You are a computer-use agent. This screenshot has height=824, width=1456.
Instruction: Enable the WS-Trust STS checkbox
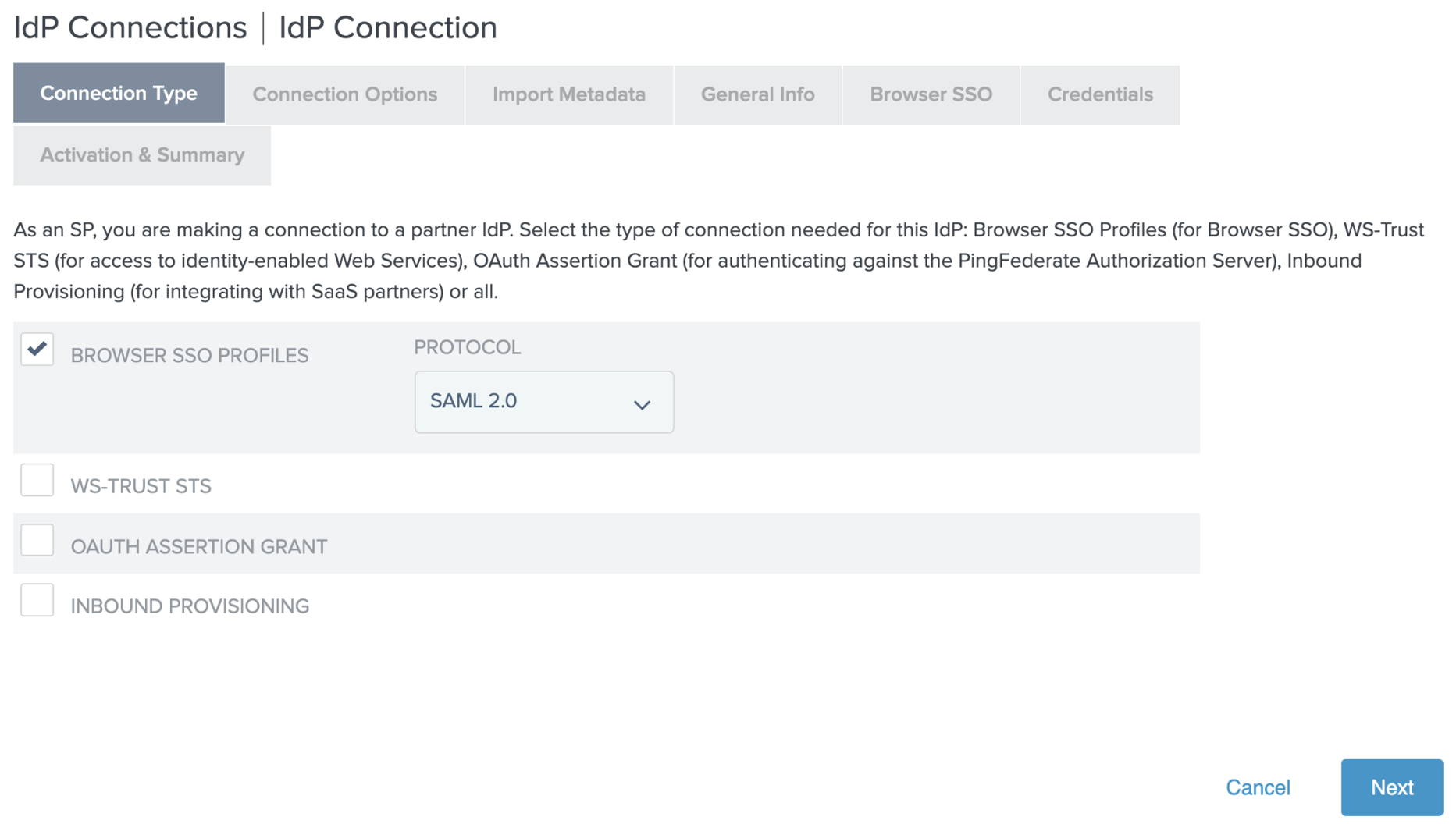point(37,480)
